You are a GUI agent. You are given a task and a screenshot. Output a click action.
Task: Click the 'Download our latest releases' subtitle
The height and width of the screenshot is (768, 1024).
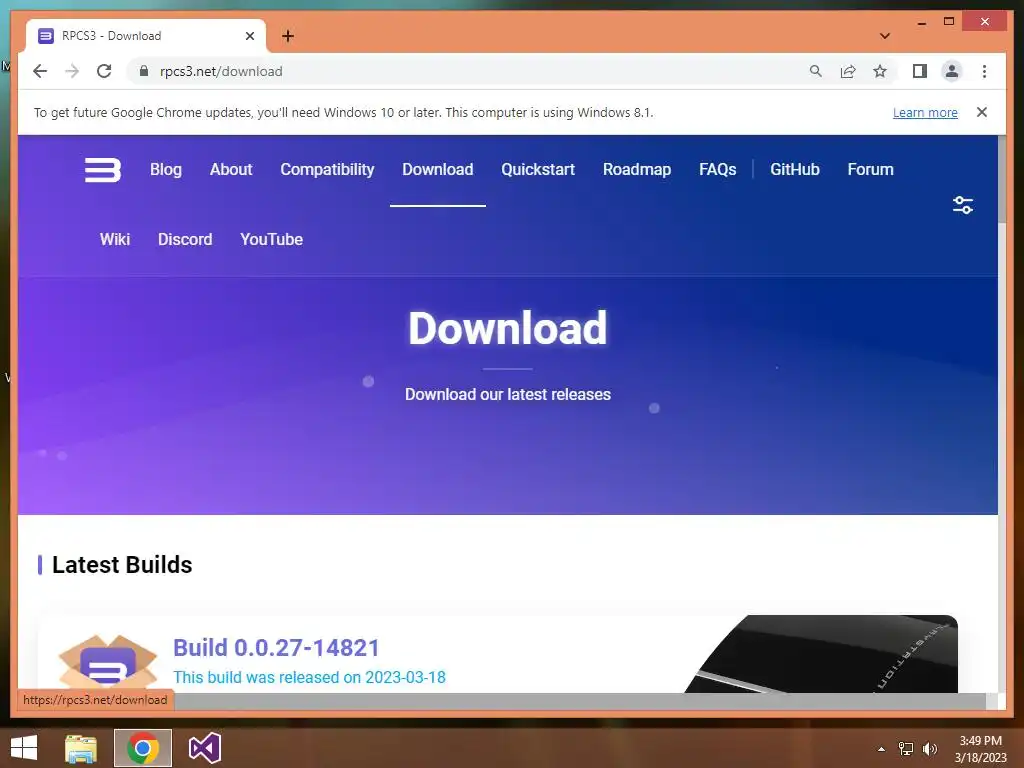(508, 394)
